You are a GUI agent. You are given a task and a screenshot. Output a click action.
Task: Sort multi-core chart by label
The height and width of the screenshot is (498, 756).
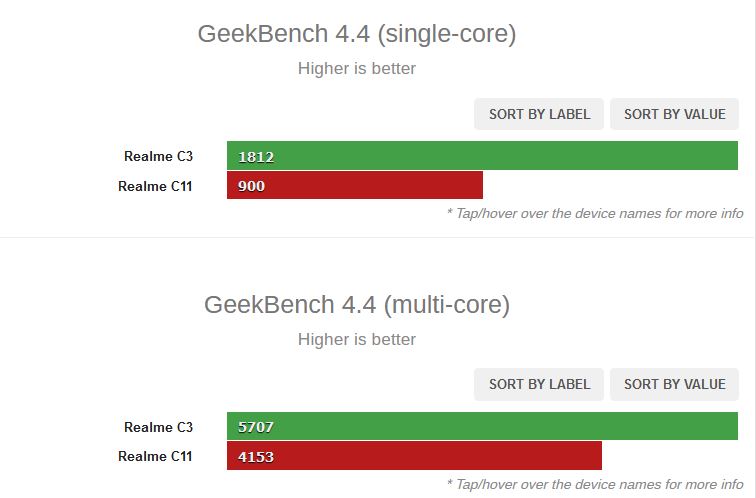(x=539, y=384)
